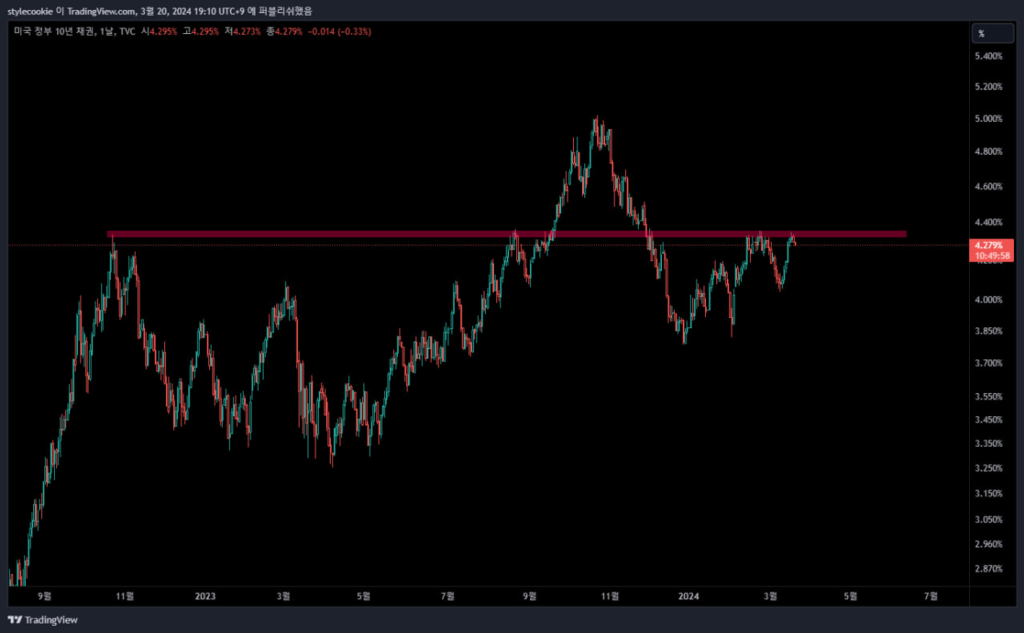Click the 3.700% price axis label
The image size is (1024, 633).
point(988,363)
